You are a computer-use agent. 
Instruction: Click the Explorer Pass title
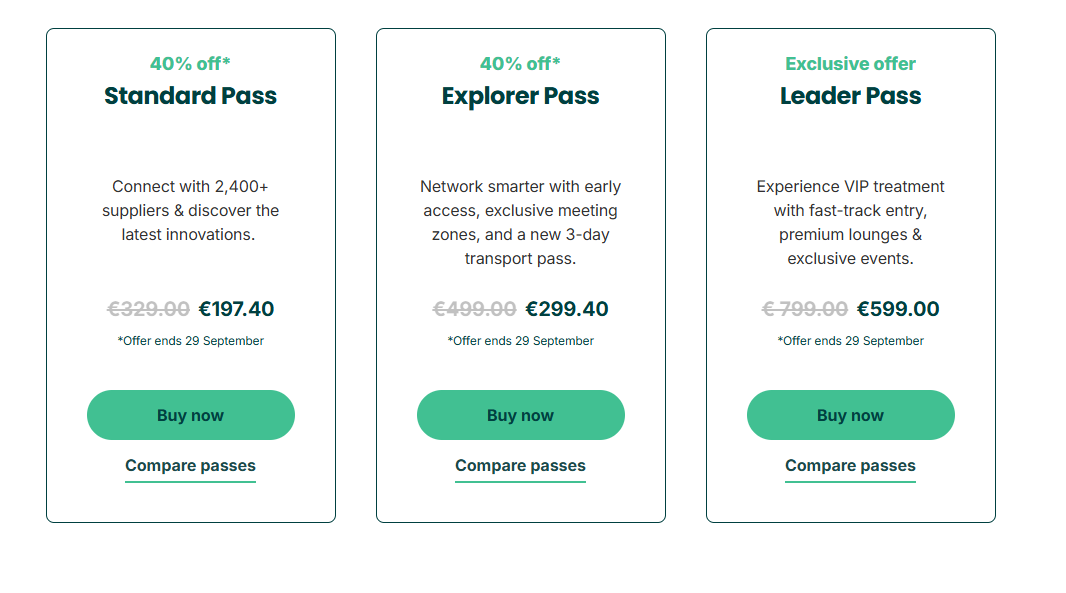[520, 96]
